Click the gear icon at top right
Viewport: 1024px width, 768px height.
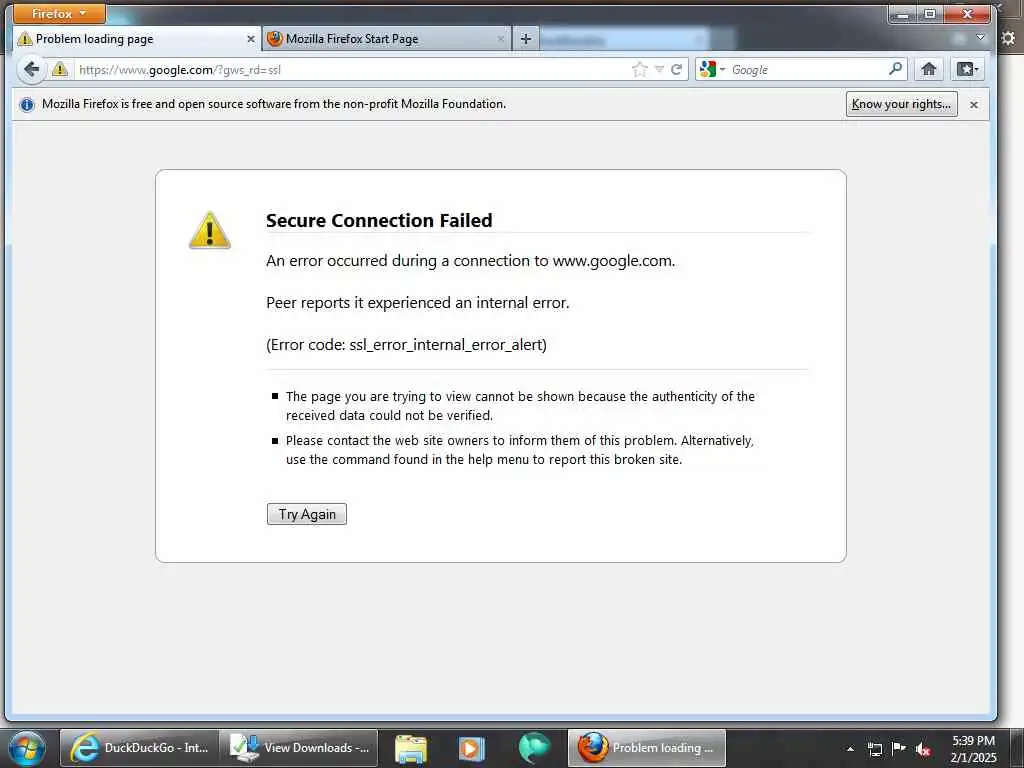coord(1008,38)
